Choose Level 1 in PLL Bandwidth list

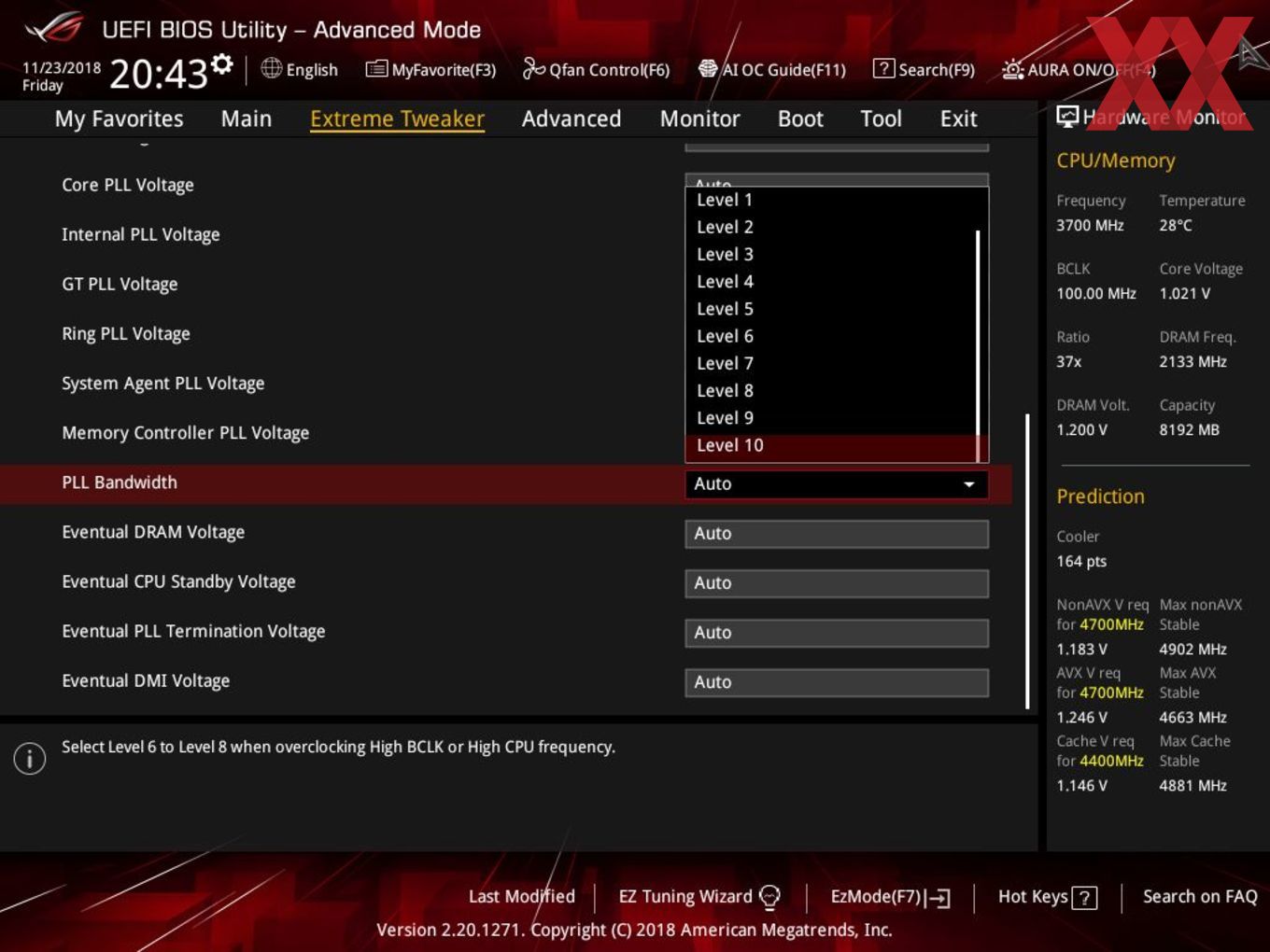(x=830, y=200)
